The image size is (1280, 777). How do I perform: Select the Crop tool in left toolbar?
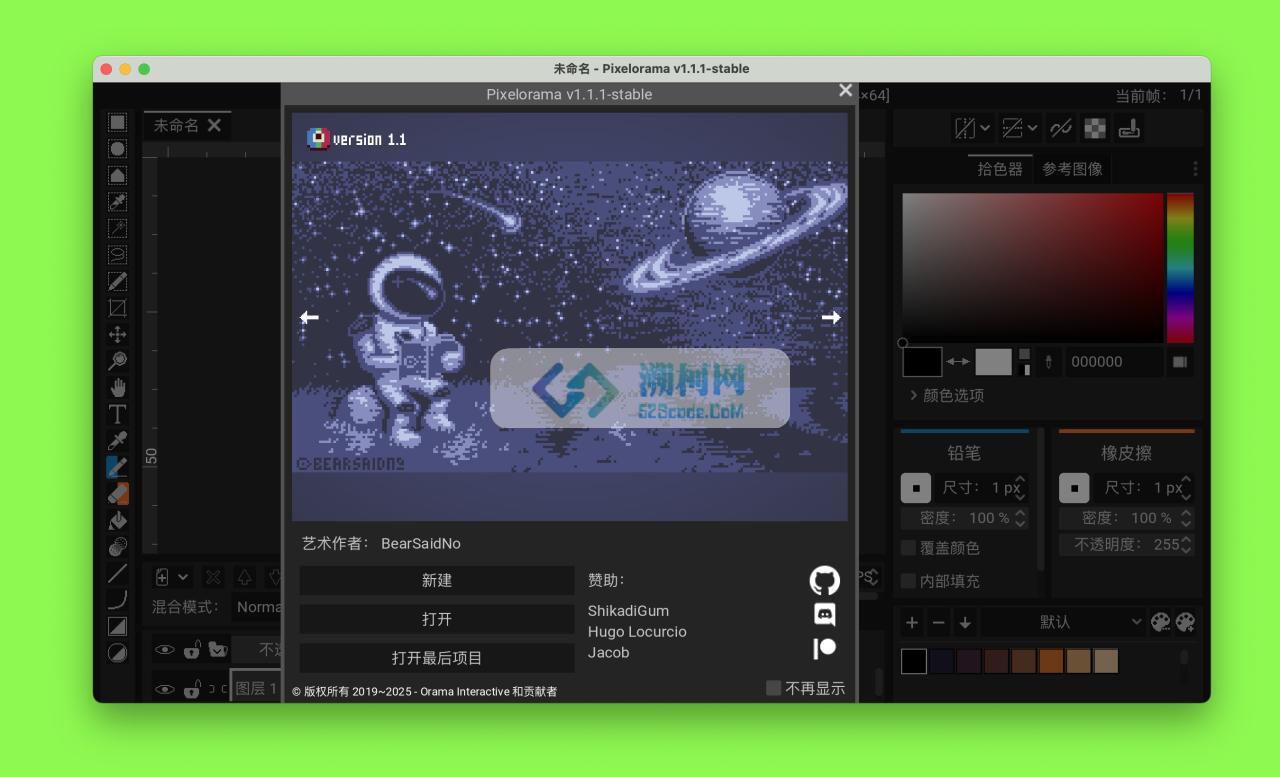coord(117,308)
